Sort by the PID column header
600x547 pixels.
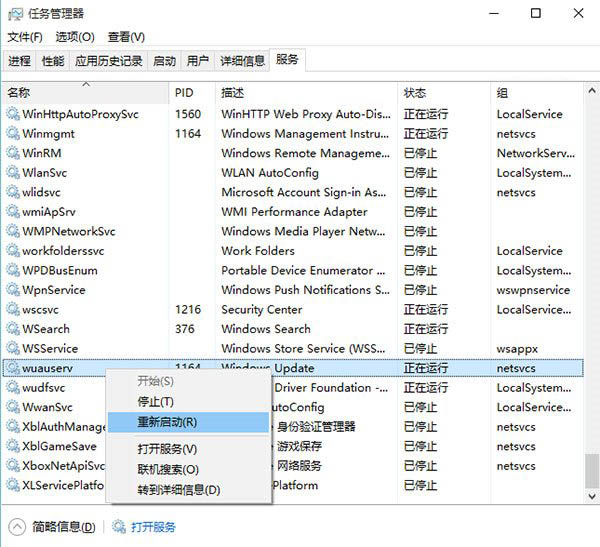point(185,92)
